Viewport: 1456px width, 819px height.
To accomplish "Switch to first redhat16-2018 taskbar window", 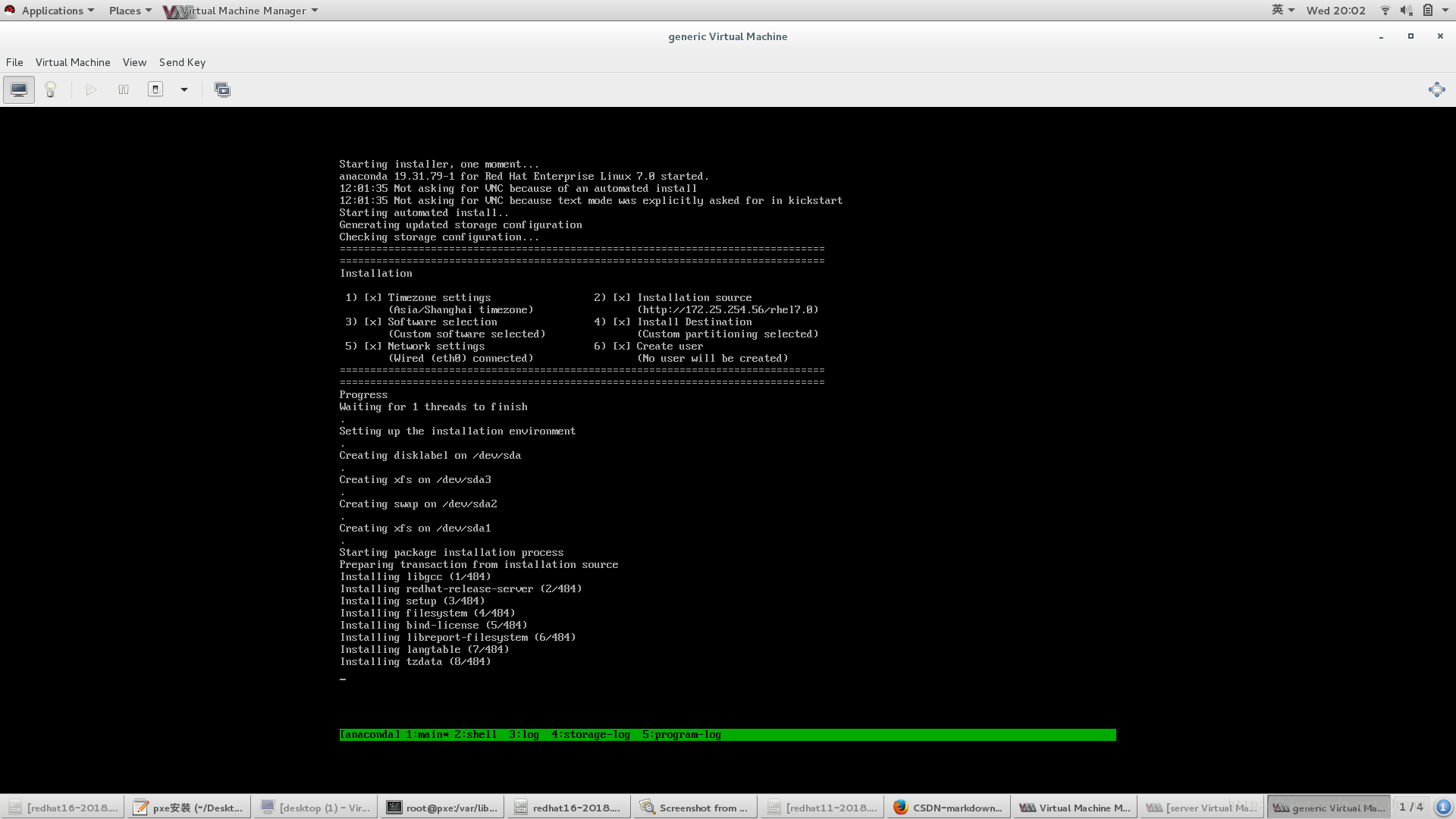I will click(63, 808).
